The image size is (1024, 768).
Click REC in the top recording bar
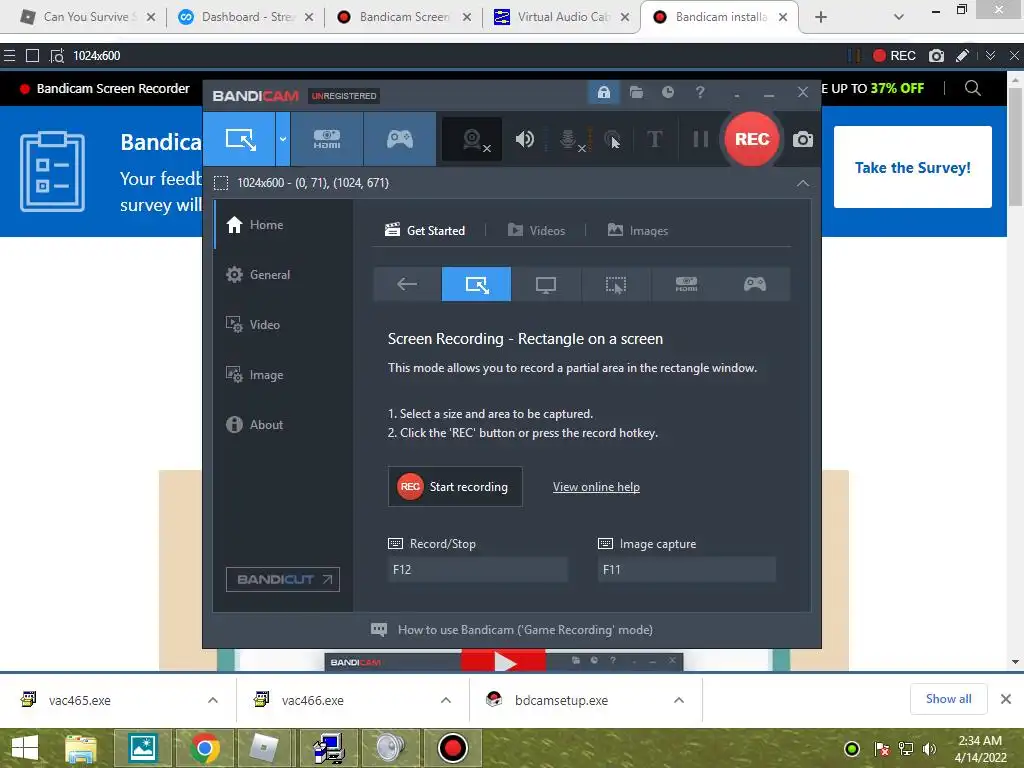point(894,56)
